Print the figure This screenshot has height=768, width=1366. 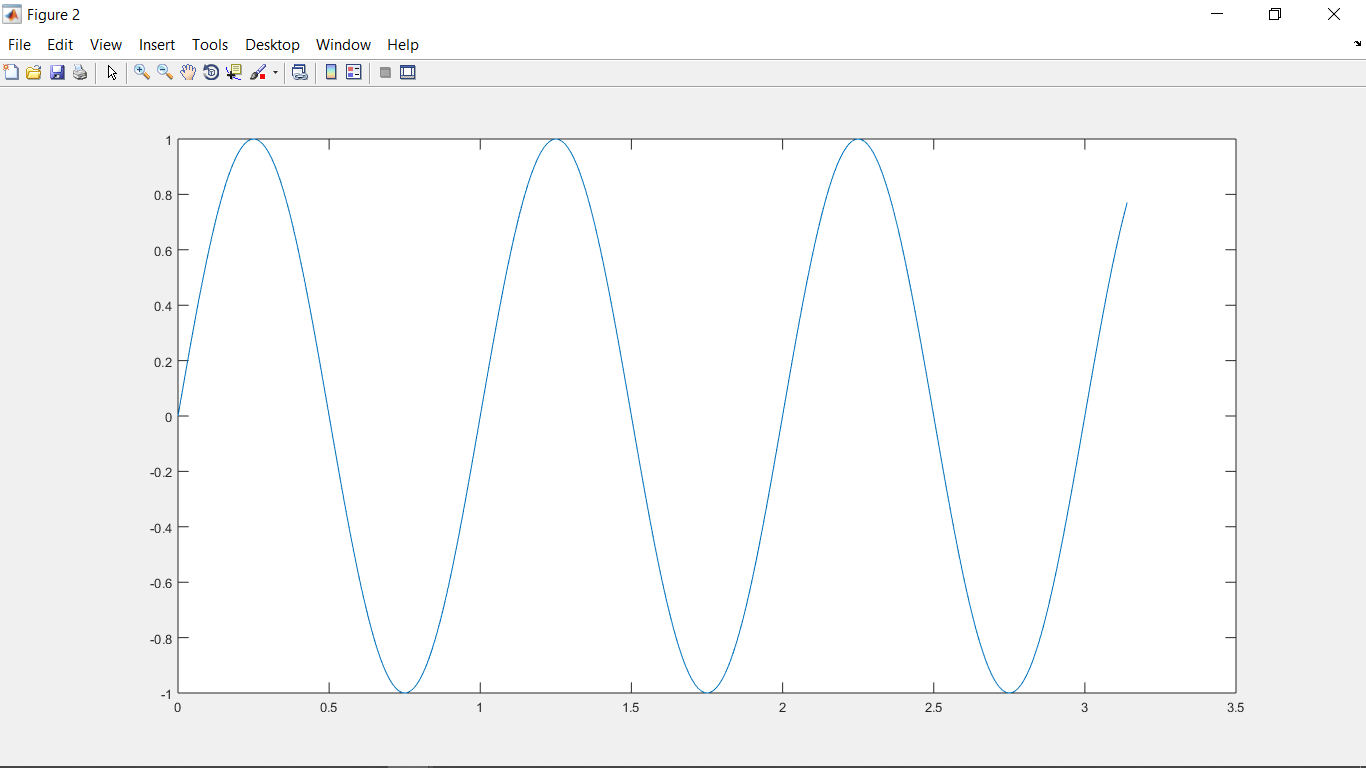coord(80,72)
